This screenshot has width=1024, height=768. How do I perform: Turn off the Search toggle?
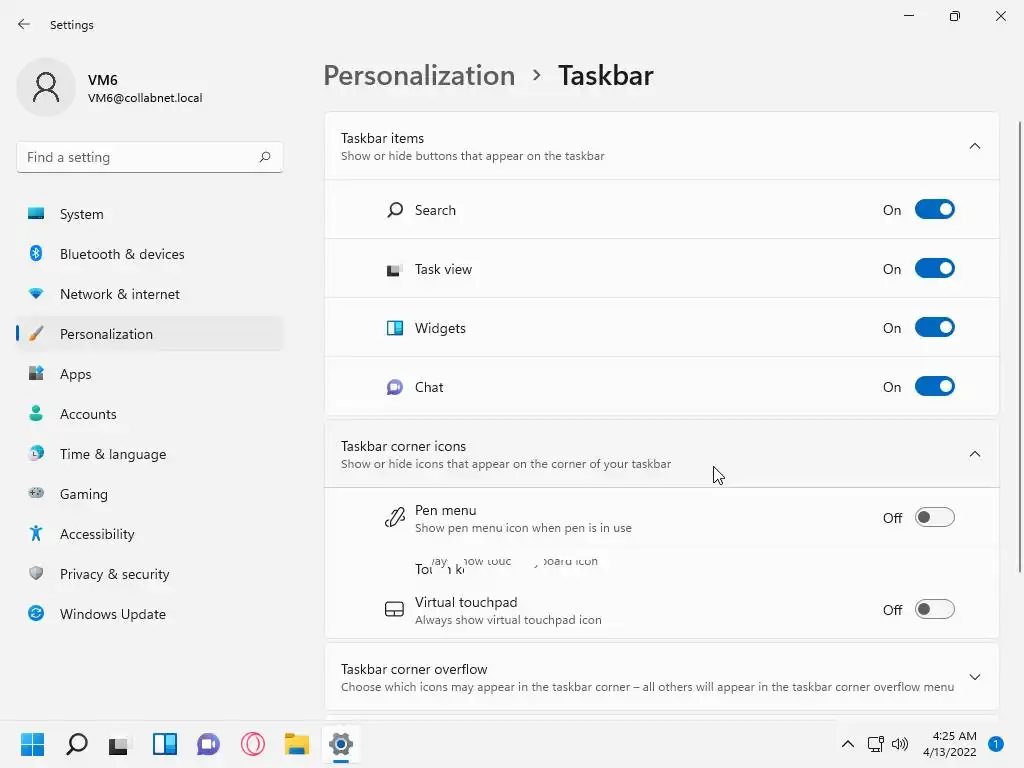click(935, 210)
